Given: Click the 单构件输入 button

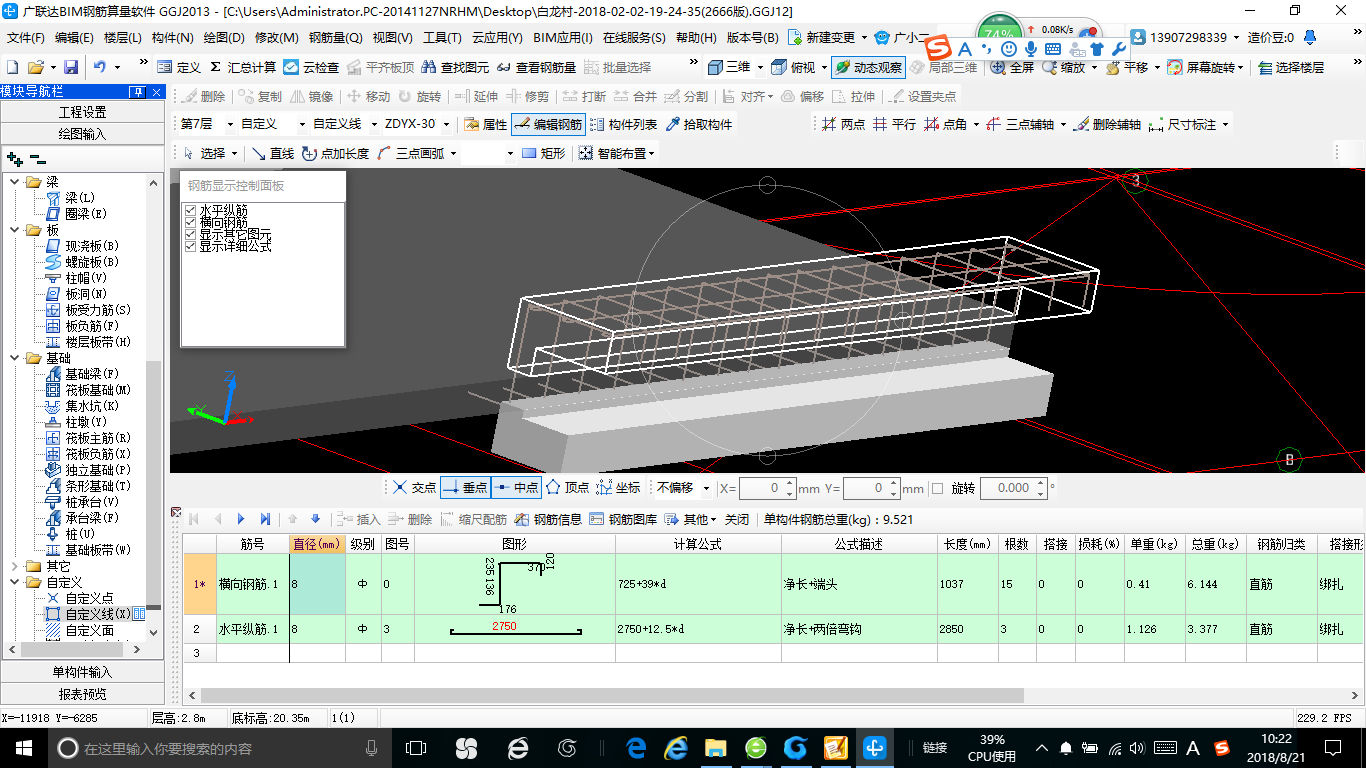Looking at the screenshot, I should (x=82, y=672).
